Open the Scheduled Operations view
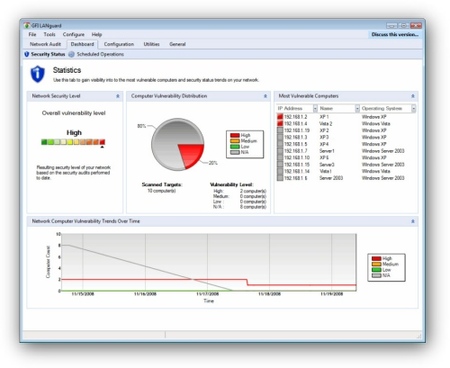 pos(100,54)
